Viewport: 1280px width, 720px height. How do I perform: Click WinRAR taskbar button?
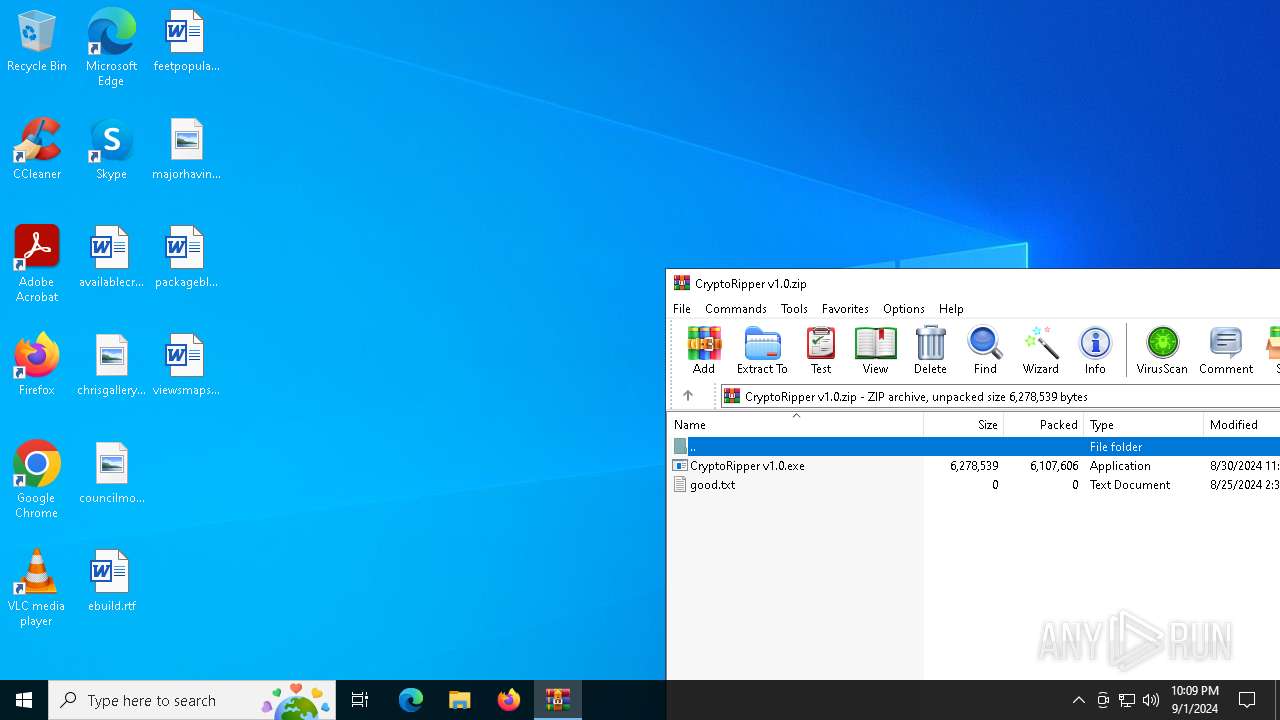click(x=558, y=700)
